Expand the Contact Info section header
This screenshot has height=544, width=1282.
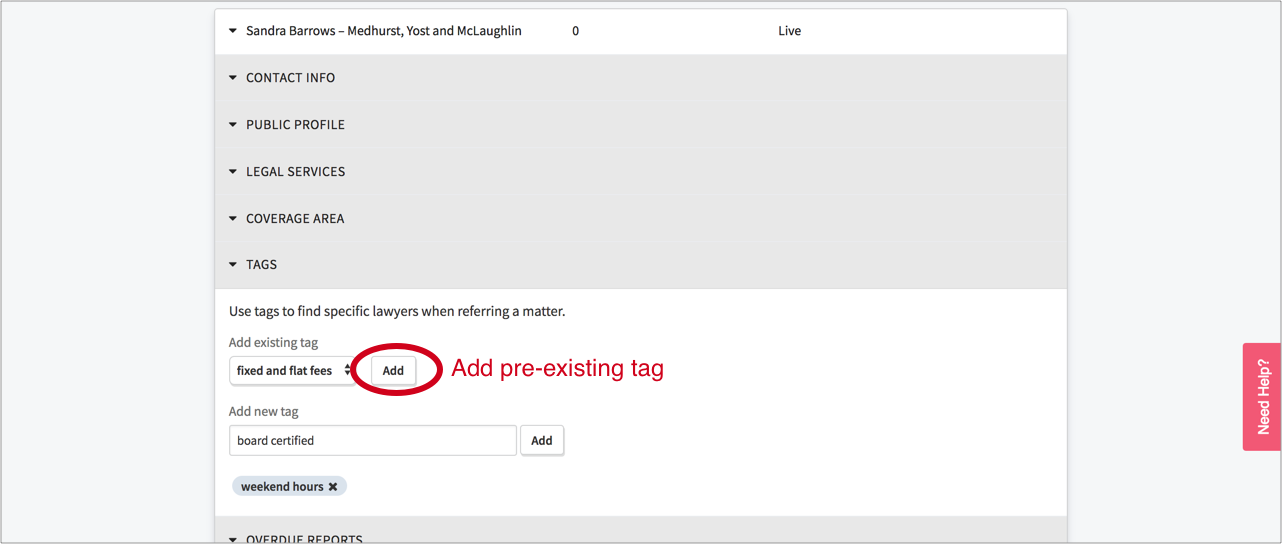click(x=291, y=78)
